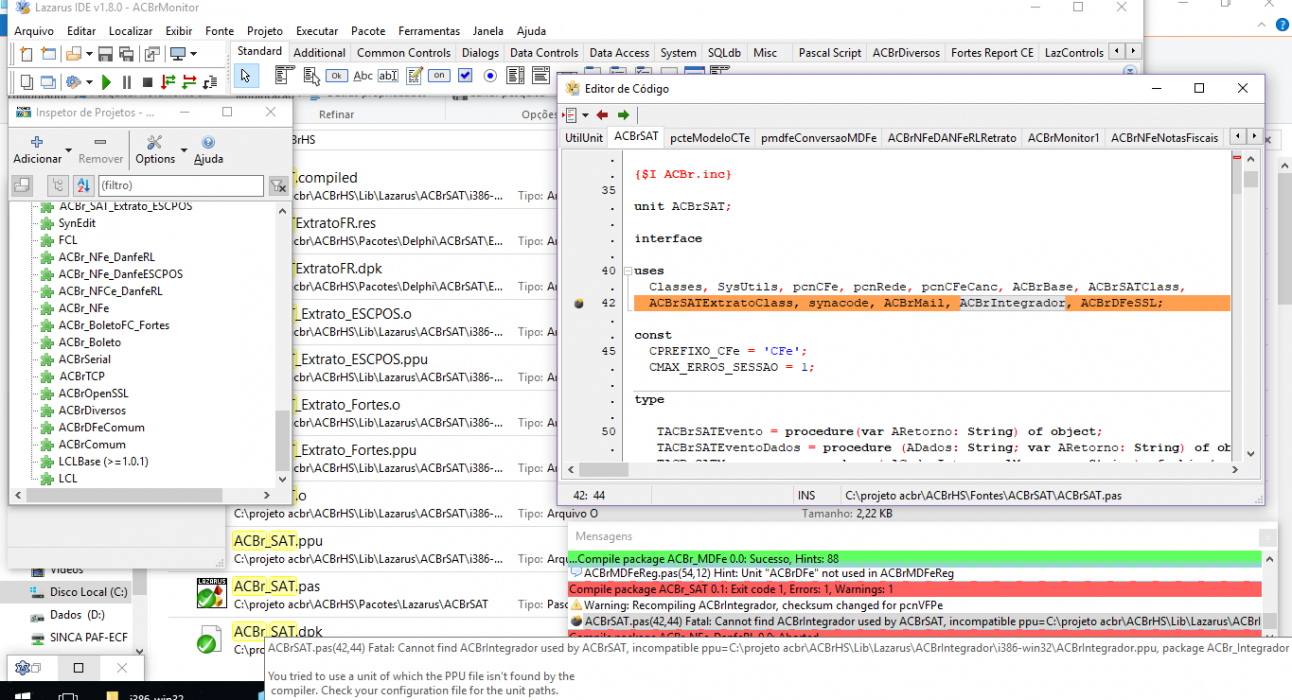Select the arrow selection tool in the palette
Viewport: 1292px width, 700px height.
[x=246, y=76]
